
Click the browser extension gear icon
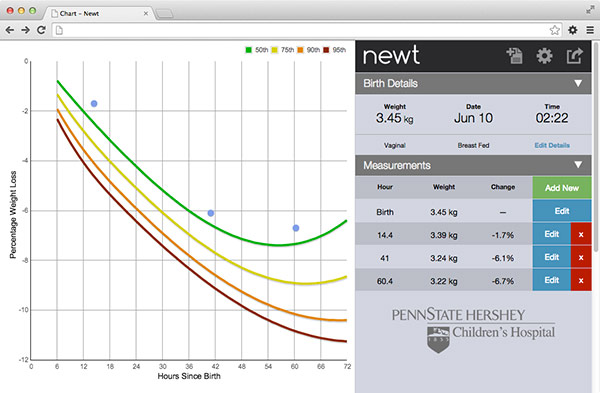coord(572,30)
